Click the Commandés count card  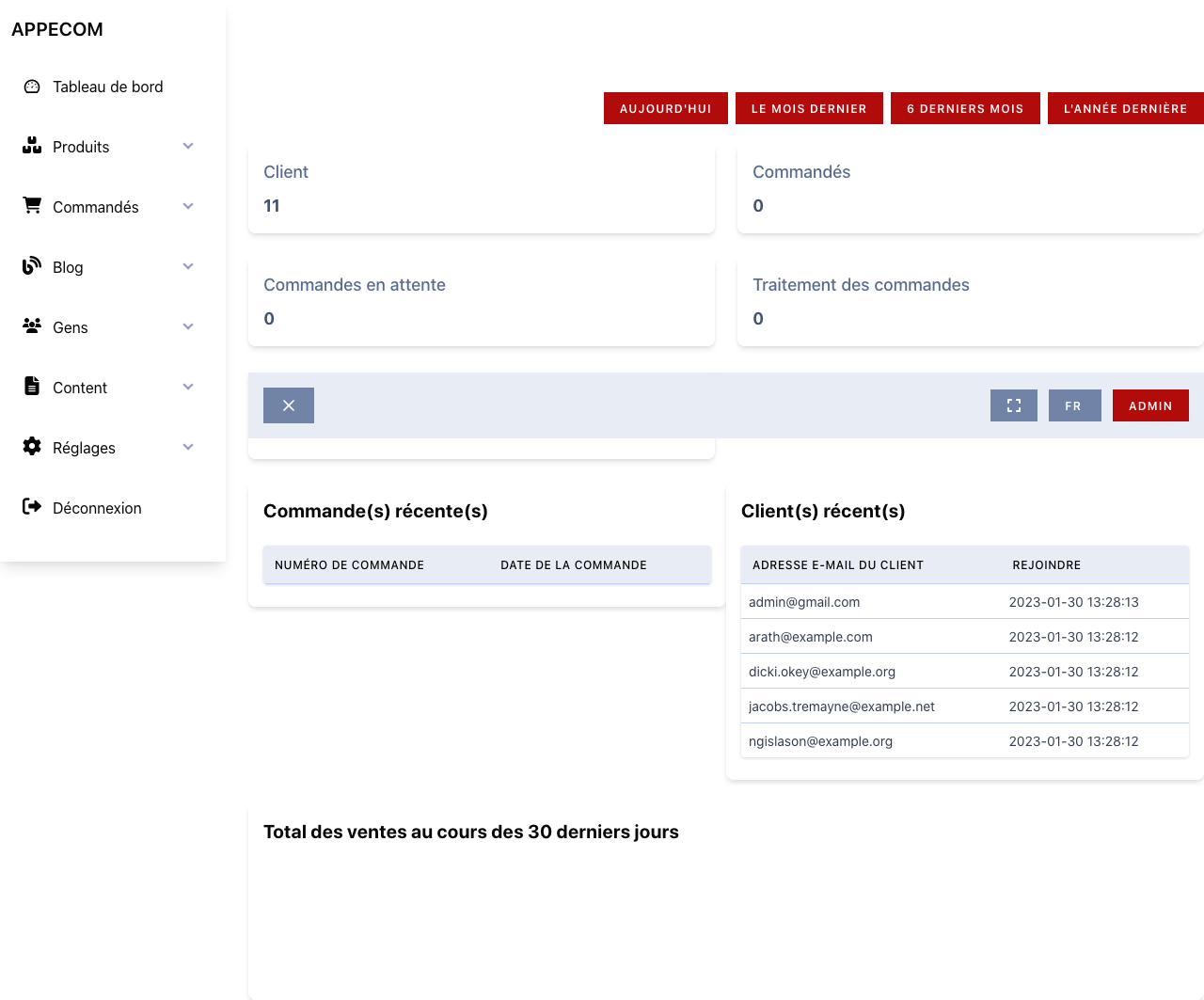pyautogui.click(x=971, y=190)
